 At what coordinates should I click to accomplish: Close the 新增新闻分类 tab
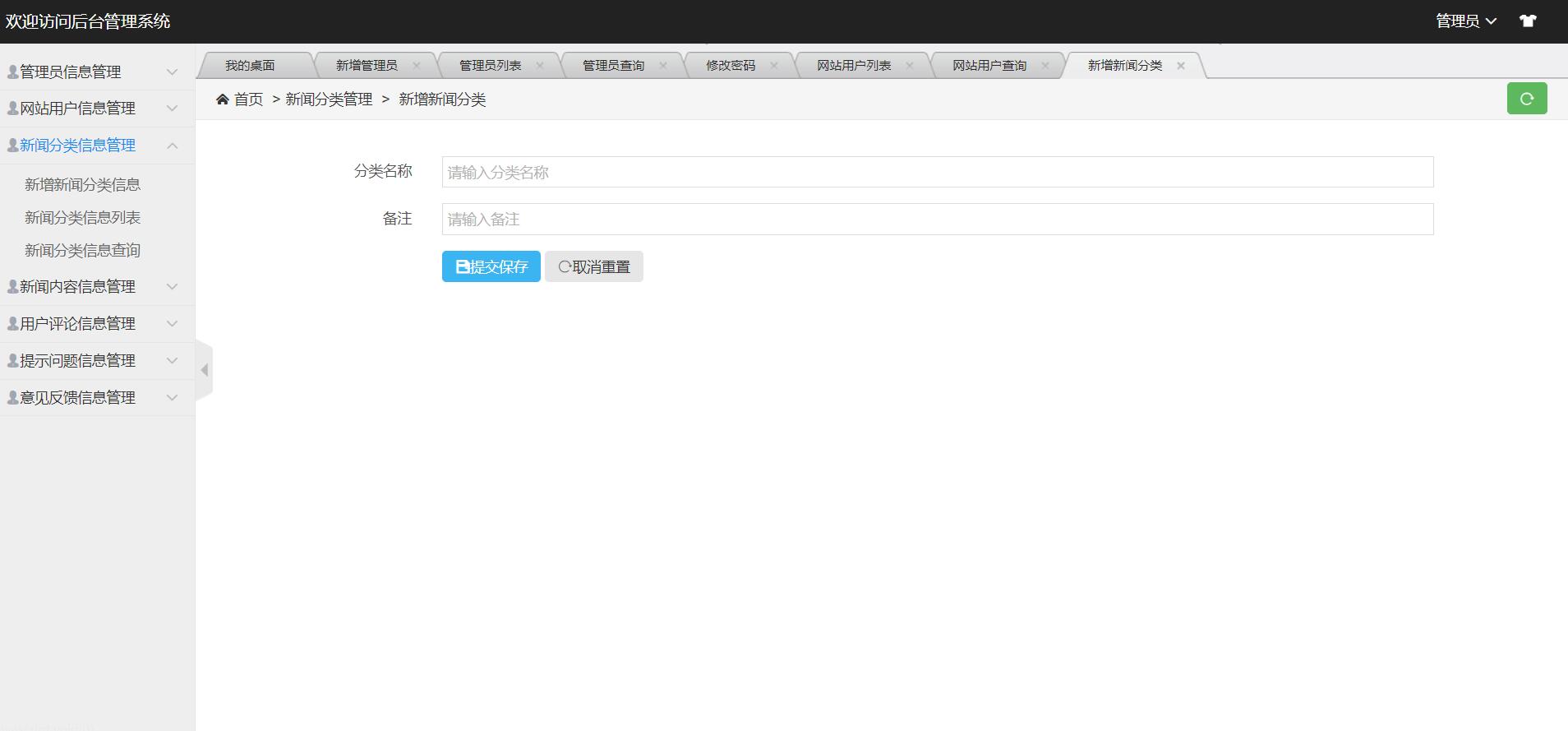pos(1181,66)
